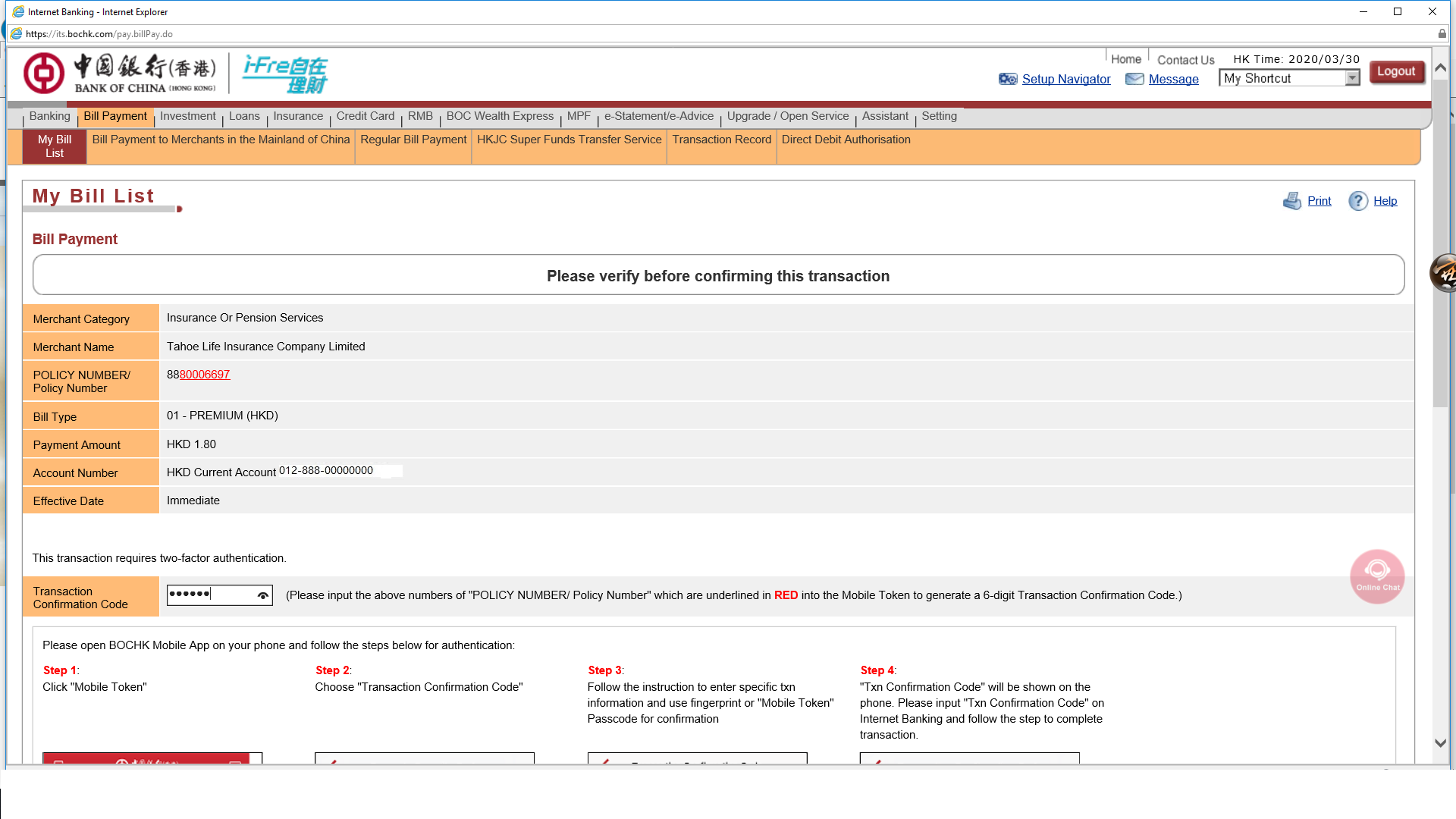Click the vertical scrollbar thumb
1456x819 pixels.
pos(1441,243)
